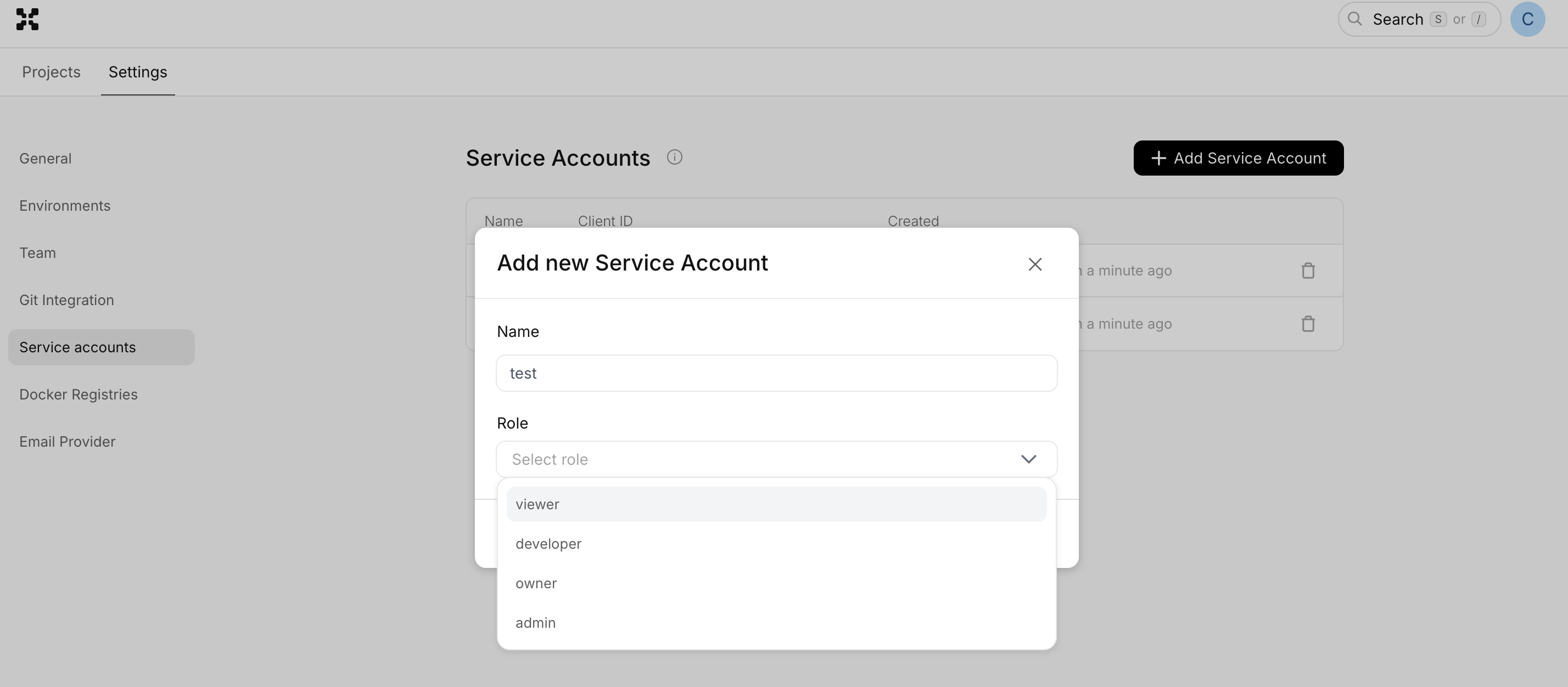The image size is (1568, 687).
Task: Delete the first service account row
Action: point(1308,270)
